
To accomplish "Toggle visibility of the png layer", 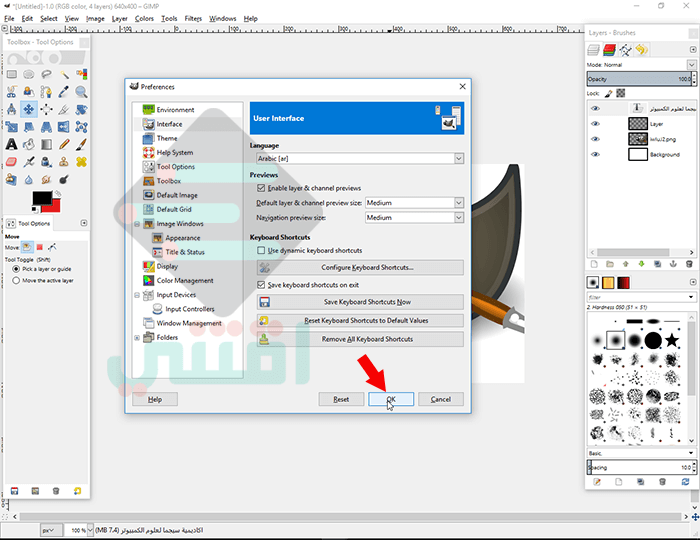I will tap(595, 139).
